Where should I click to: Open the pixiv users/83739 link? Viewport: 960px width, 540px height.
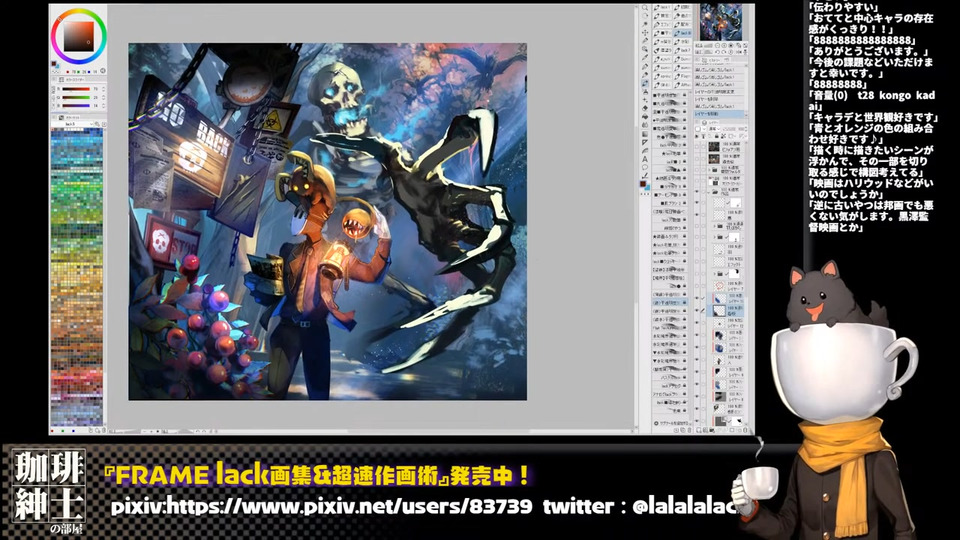(x=321, y=506)
